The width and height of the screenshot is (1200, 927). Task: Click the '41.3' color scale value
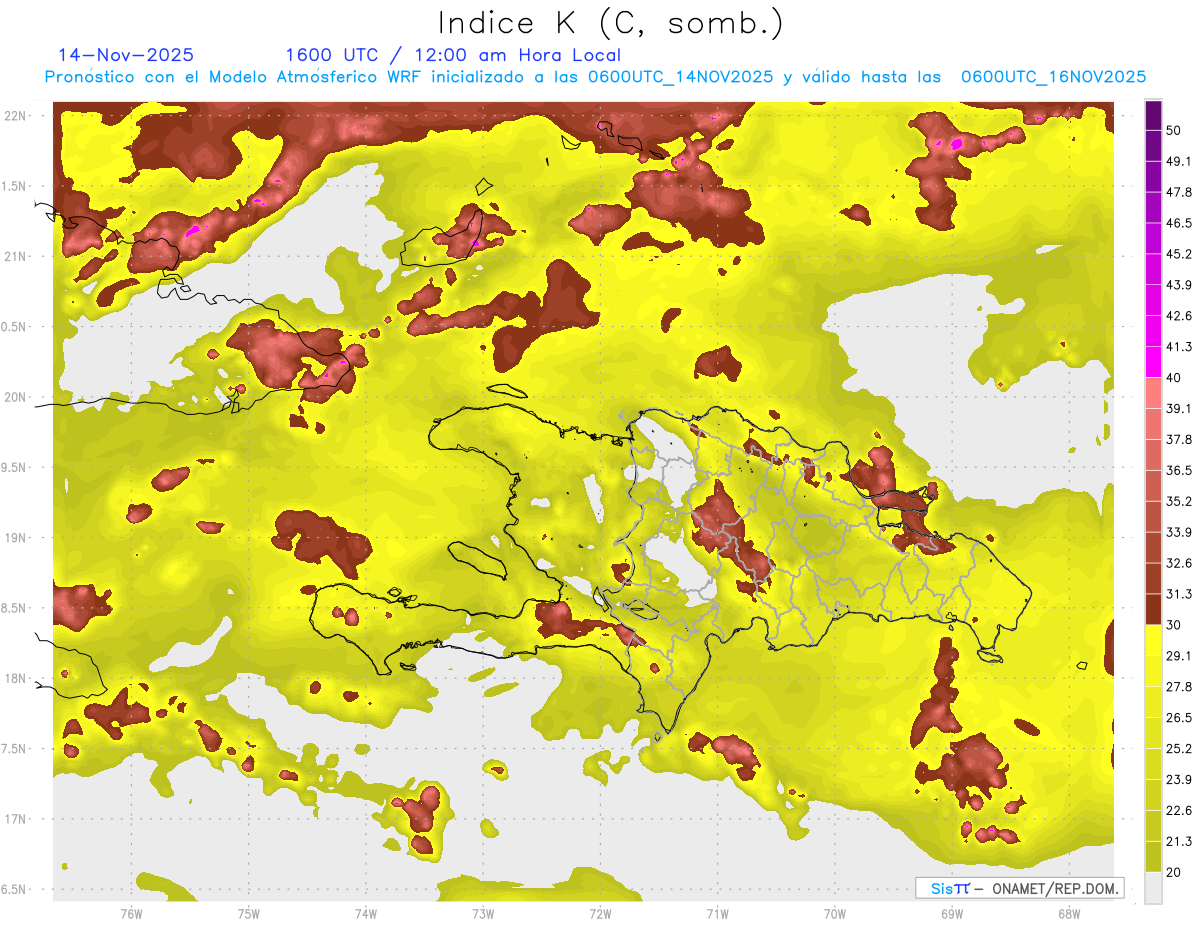point(1178,347)
